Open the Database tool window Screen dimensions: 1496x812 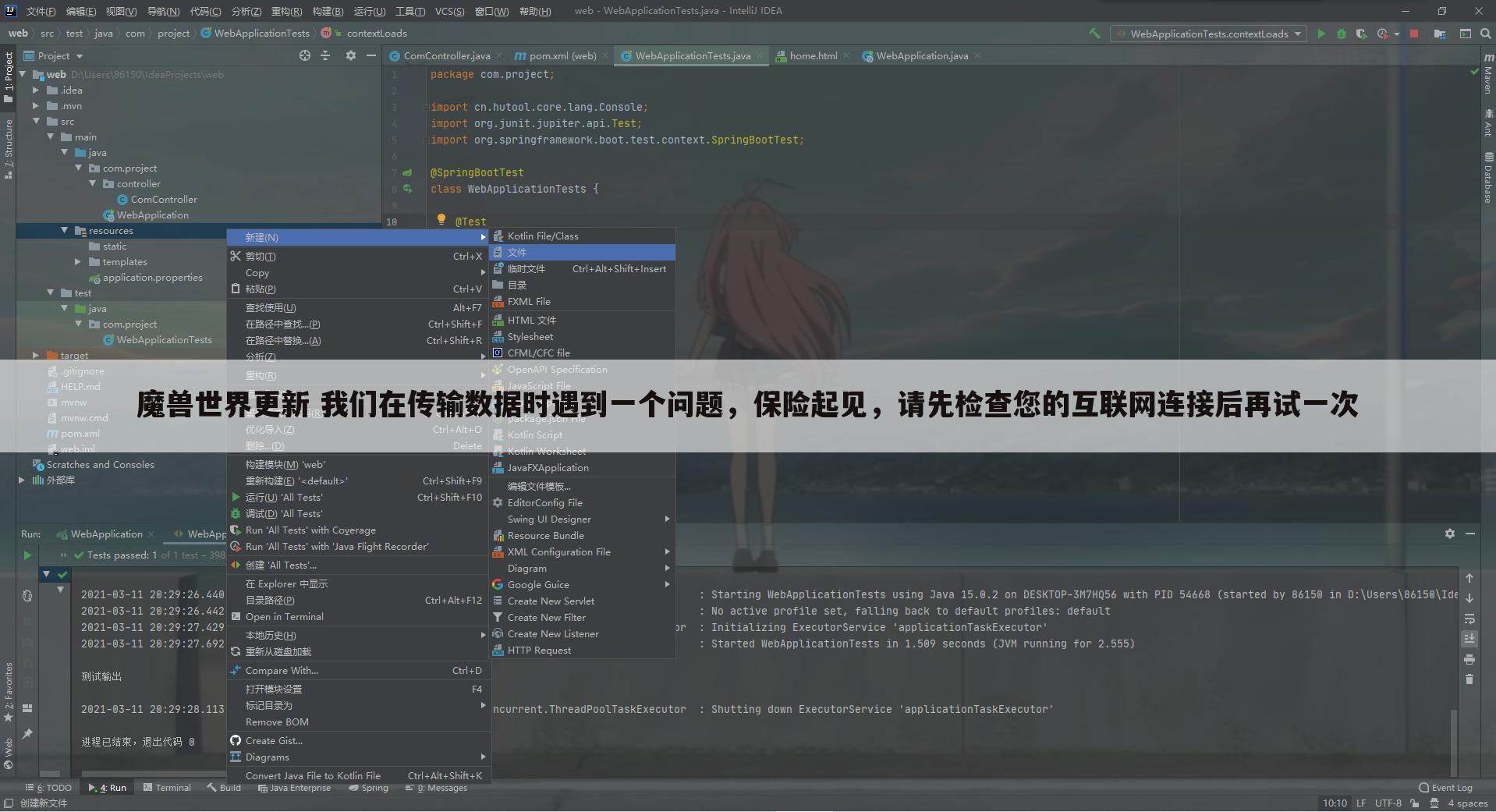tap(1488, 178)
